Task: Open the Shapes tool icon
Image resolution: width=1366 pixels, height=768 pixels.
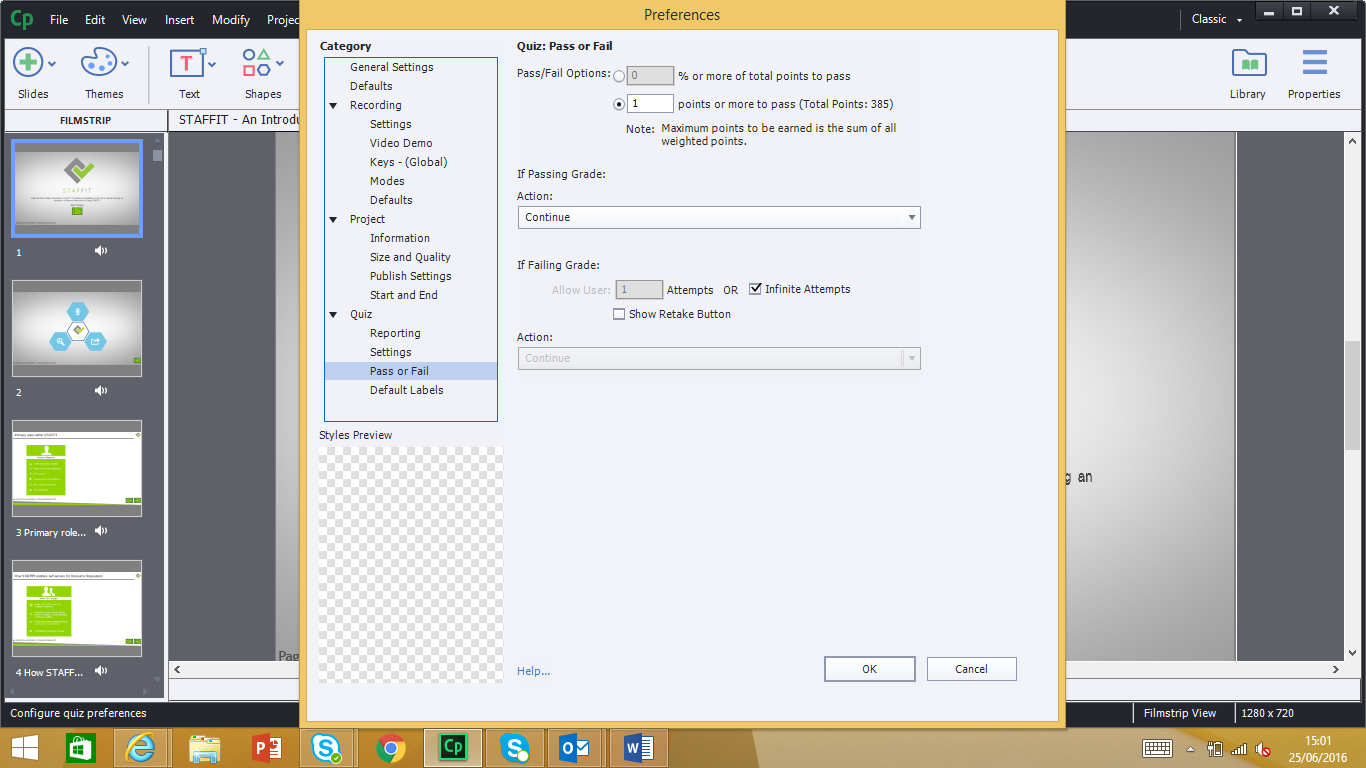Action: tap(257, 63)
